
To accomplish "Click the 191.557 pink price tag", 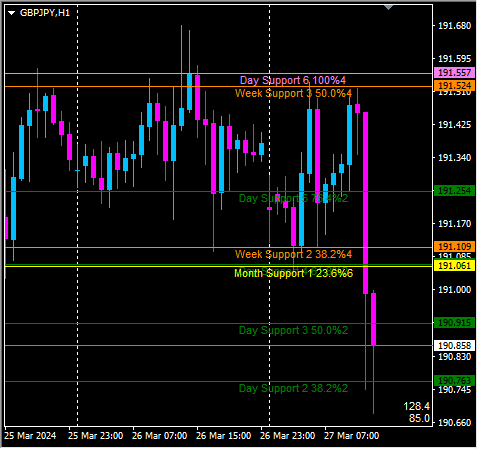I will click(454, 73).
